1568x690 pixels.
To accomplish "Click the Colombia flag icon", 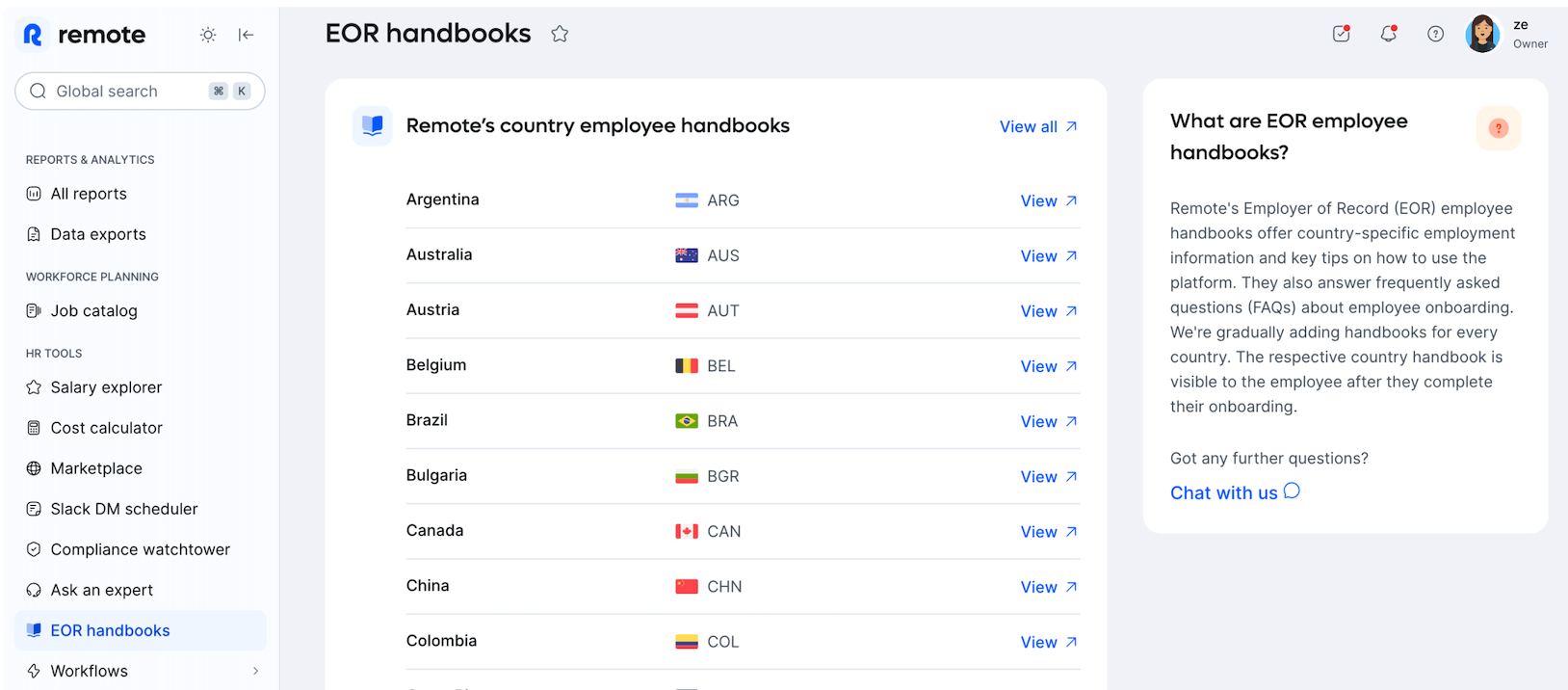I will pyautogui.click(x=687, y=642).
